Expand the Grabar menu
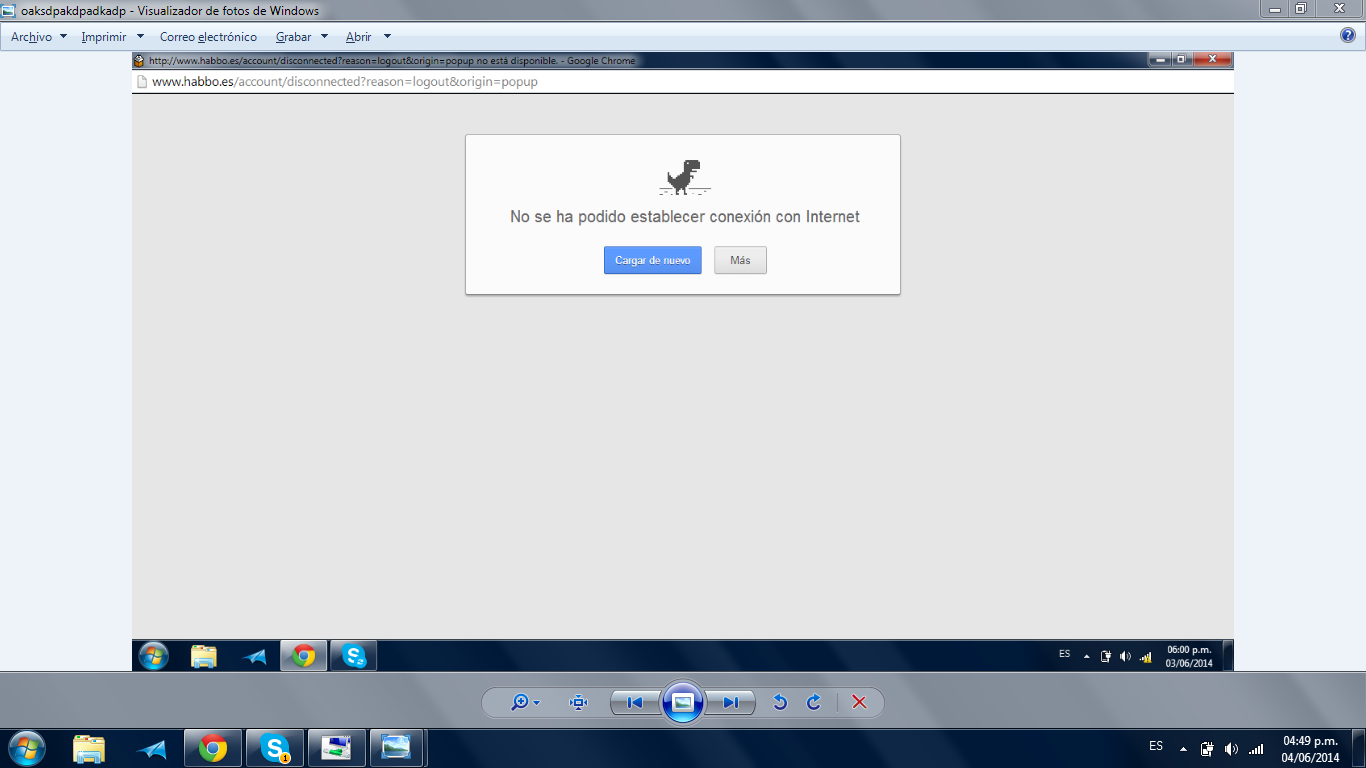The height and width of the screenshot is (768, 1366). click(x=302, y=37)
